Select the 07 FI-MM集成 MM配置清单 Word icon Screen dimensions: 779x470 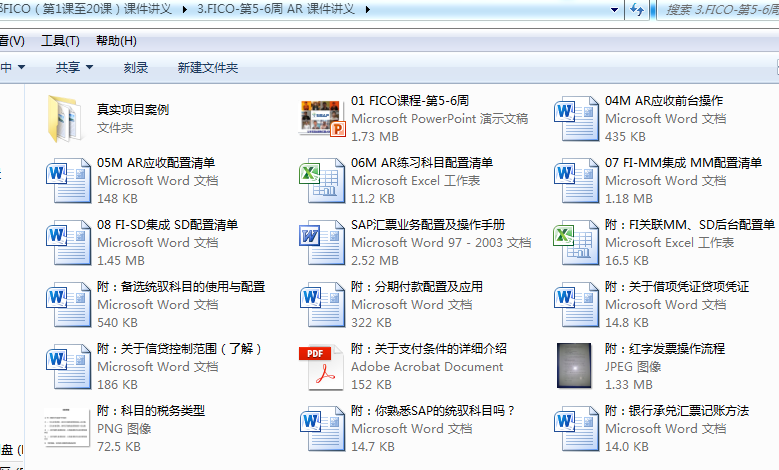(576, 181)
